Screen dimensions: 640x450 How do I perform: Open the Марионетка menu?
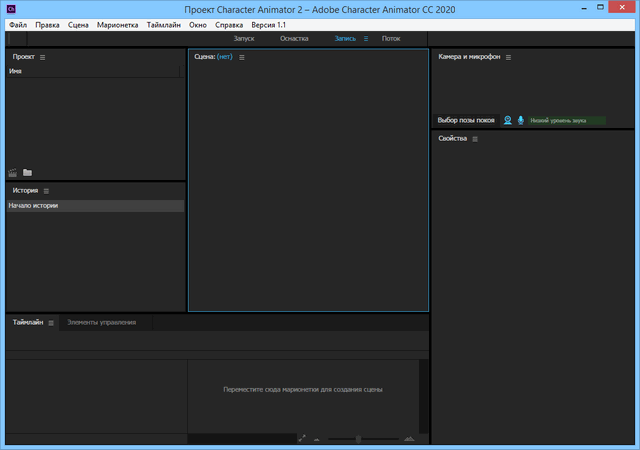tap(118, 24)
